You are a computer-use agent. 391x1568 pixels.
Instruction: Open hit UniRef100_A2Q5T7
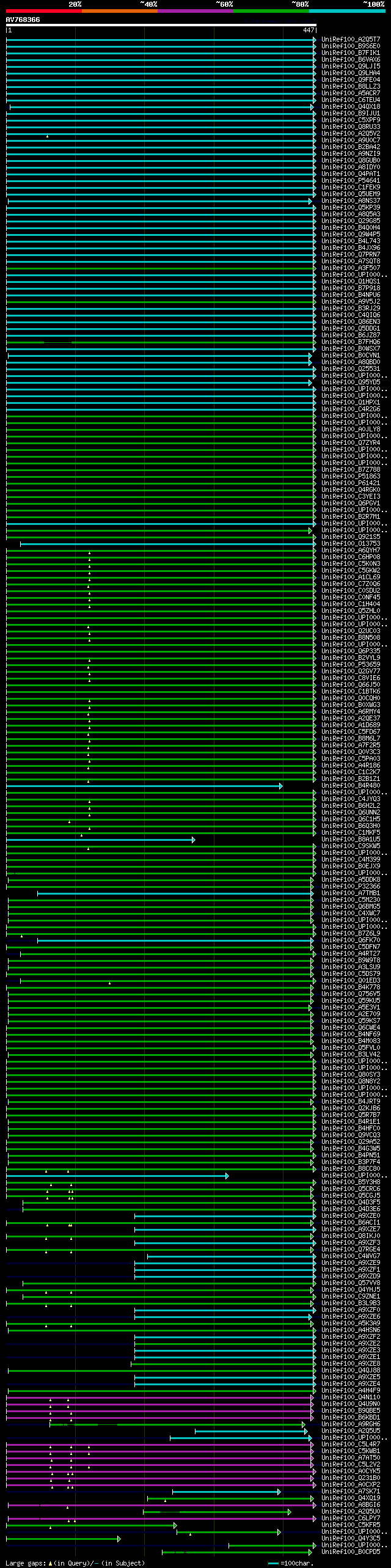point(351,40)
